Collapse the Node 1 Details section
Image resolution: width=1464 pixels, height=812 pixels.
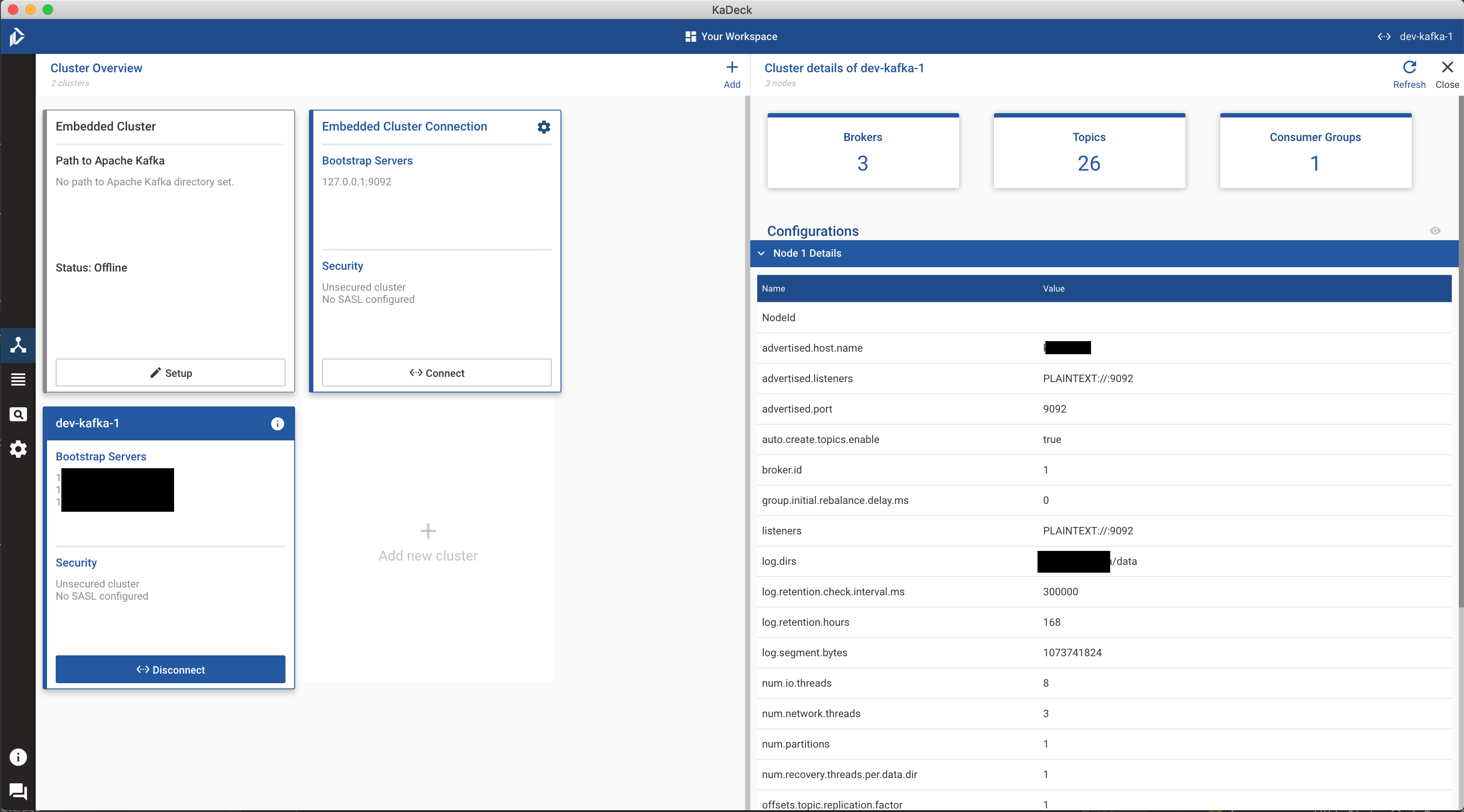(x=762, y=253)
